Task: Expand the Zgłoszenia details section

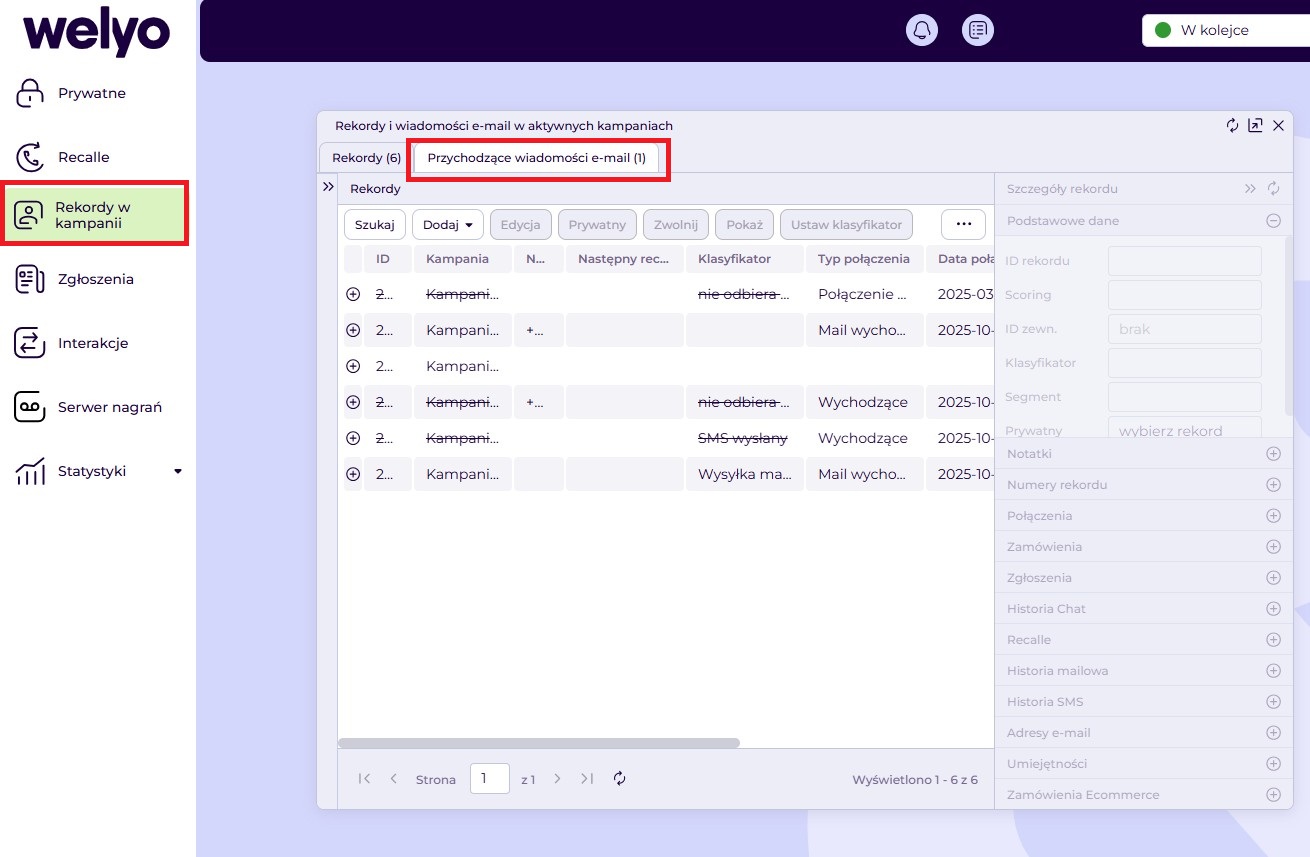Action: [1273, 578]
